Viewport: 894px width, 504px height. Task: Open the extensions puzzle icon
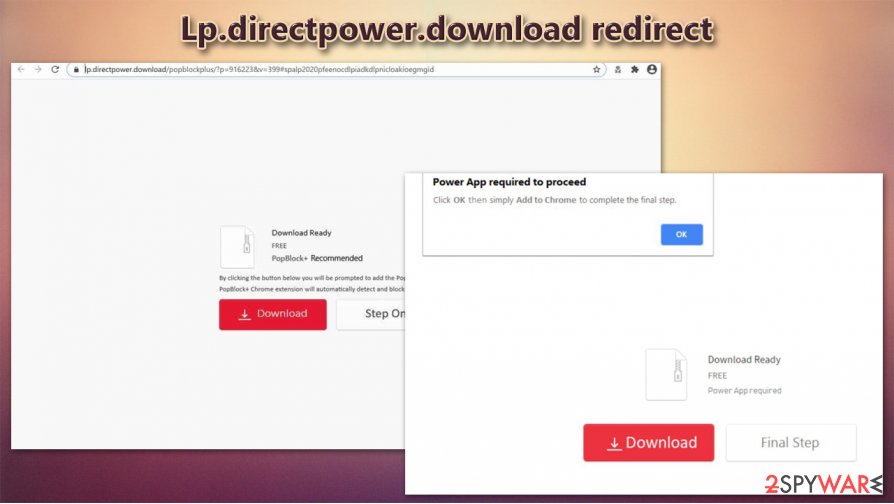coord(635,70)
